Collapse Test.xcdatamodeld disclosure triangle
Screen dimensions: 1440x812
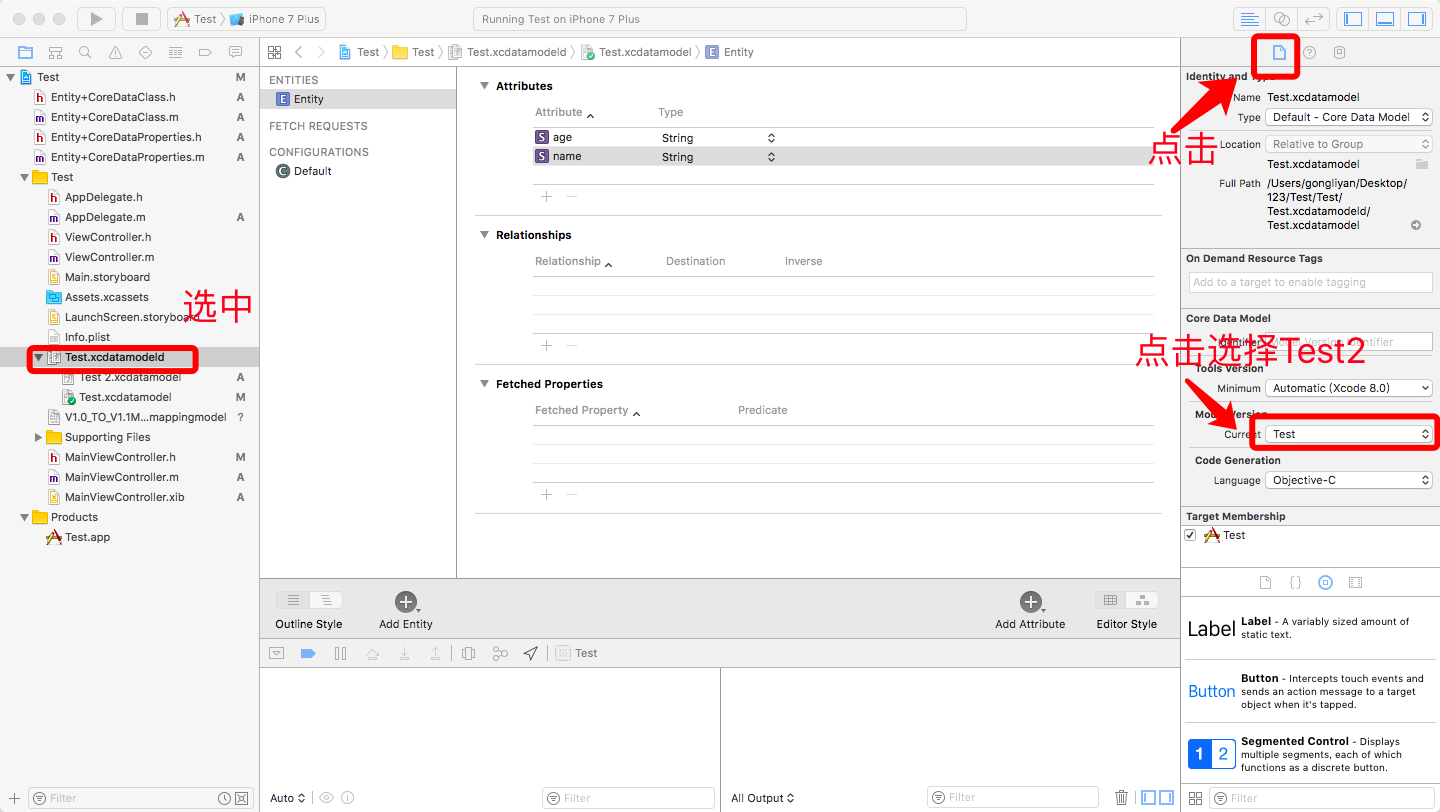(39, 357)
